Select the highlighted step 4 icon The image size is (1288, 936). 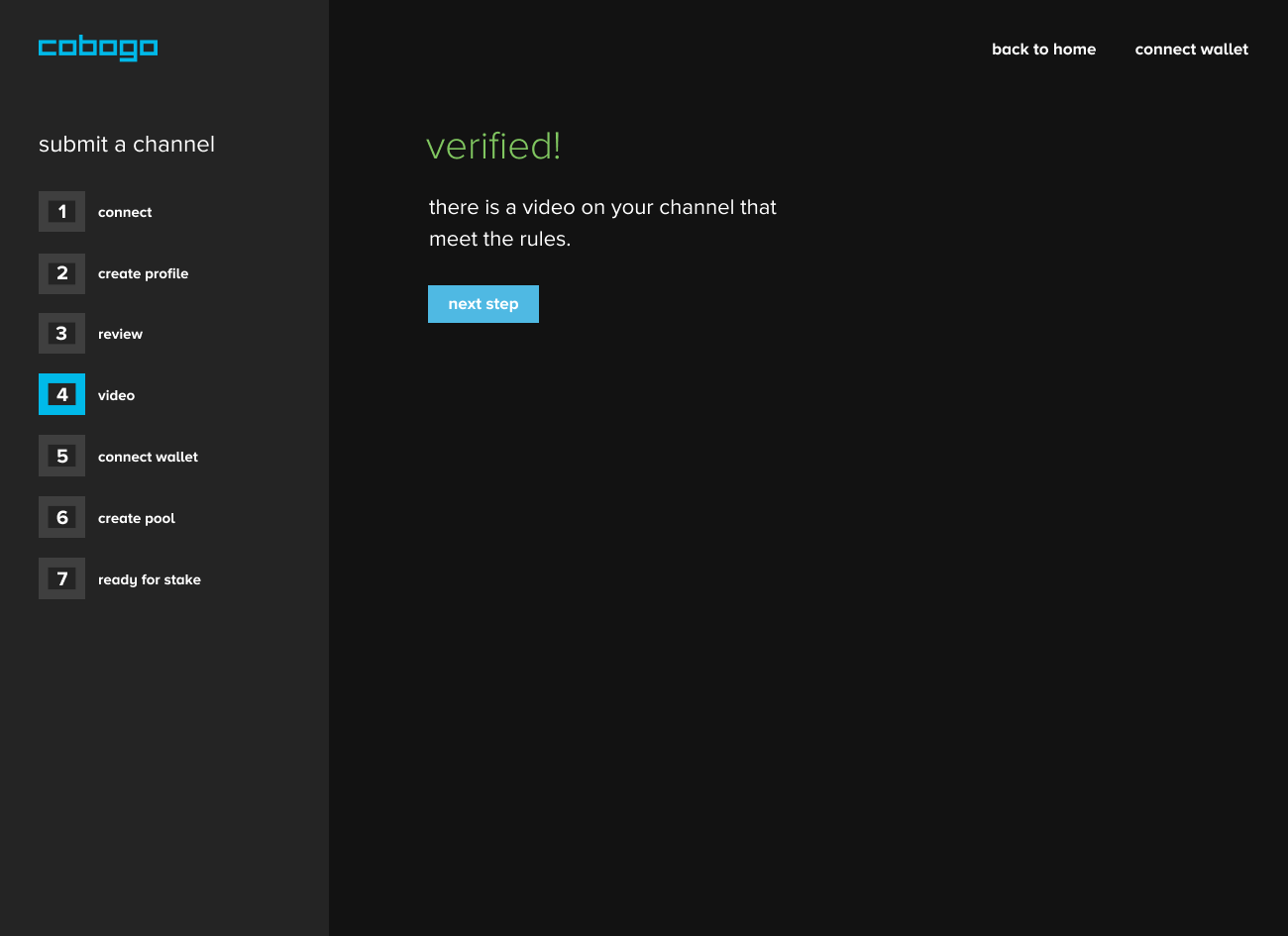pyautogui.click(x=61, y=394)
